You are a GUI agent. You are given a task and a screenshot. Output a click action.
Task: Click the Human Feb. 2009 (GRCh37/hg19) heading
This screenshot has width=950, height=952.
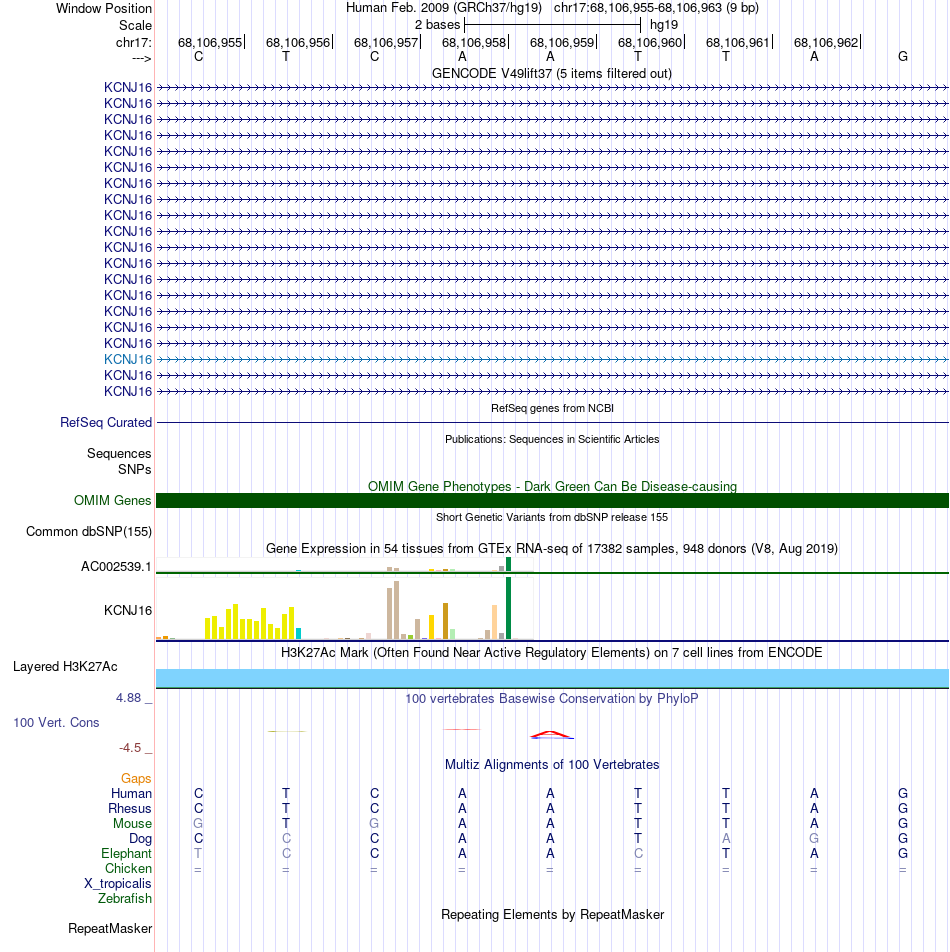click(444, 8)
